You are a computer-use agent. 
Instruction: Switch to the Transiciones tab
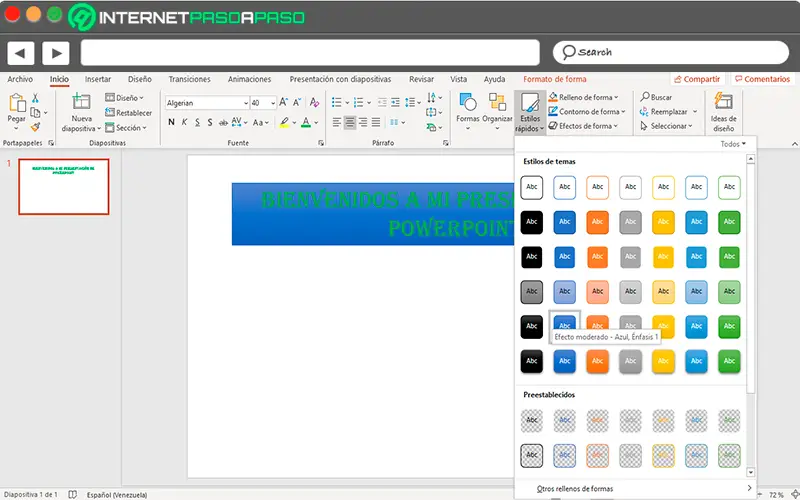(189, 79)
